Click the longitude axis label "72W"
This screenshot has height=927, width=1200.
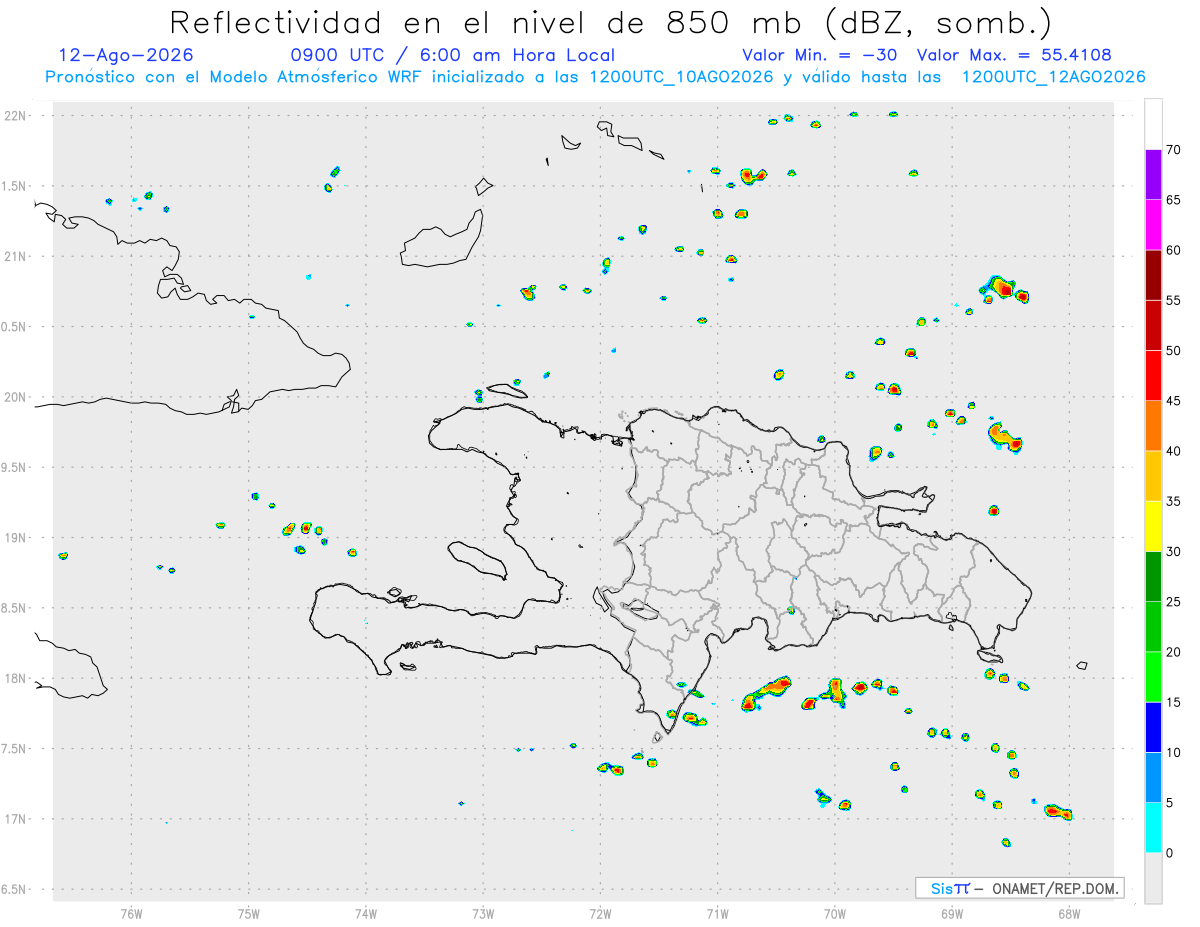click(600, 913)
